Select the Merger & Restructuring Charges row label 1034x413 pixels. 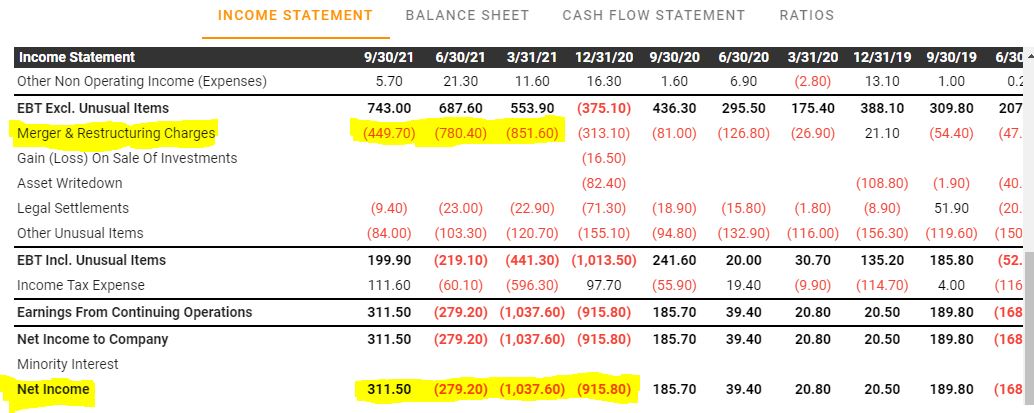click(116, 133)
